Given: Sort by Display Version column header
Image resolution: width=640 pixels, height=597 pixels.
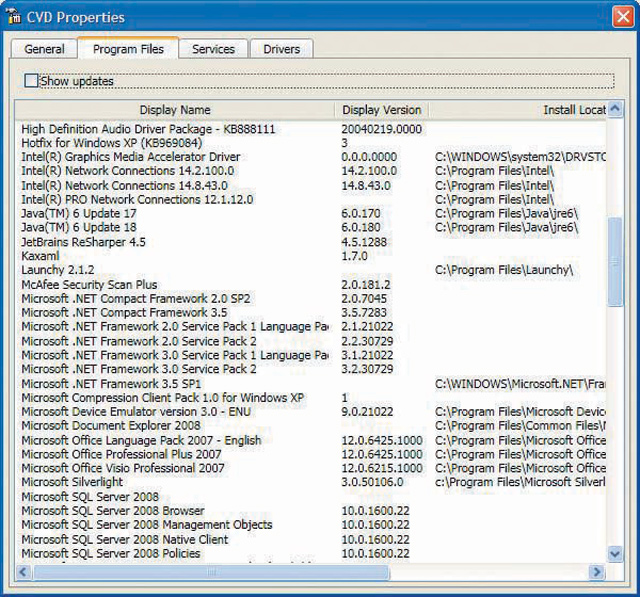Looking at the screenshot, I should coord(381,110).
